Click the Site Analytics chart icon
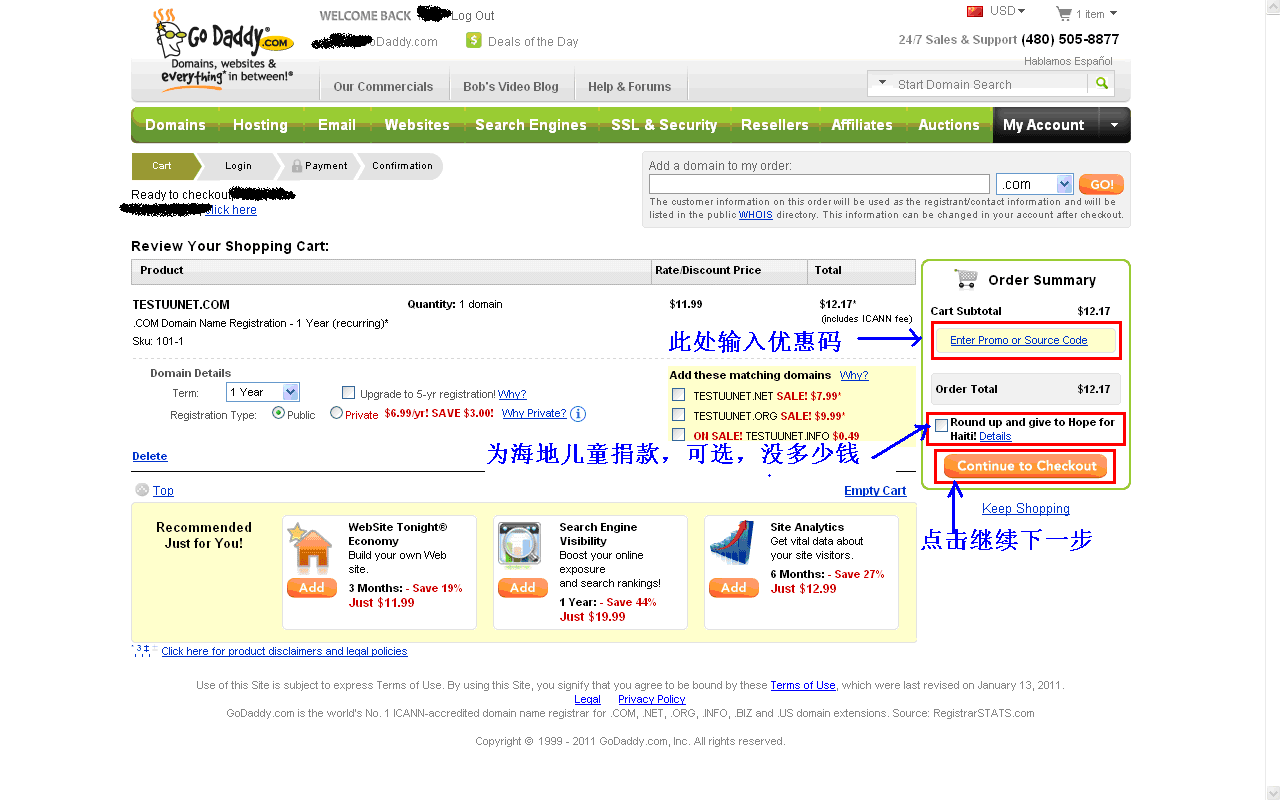This screenshot has width=1280, height=800. pyautogui.click(x=732, y=548)
